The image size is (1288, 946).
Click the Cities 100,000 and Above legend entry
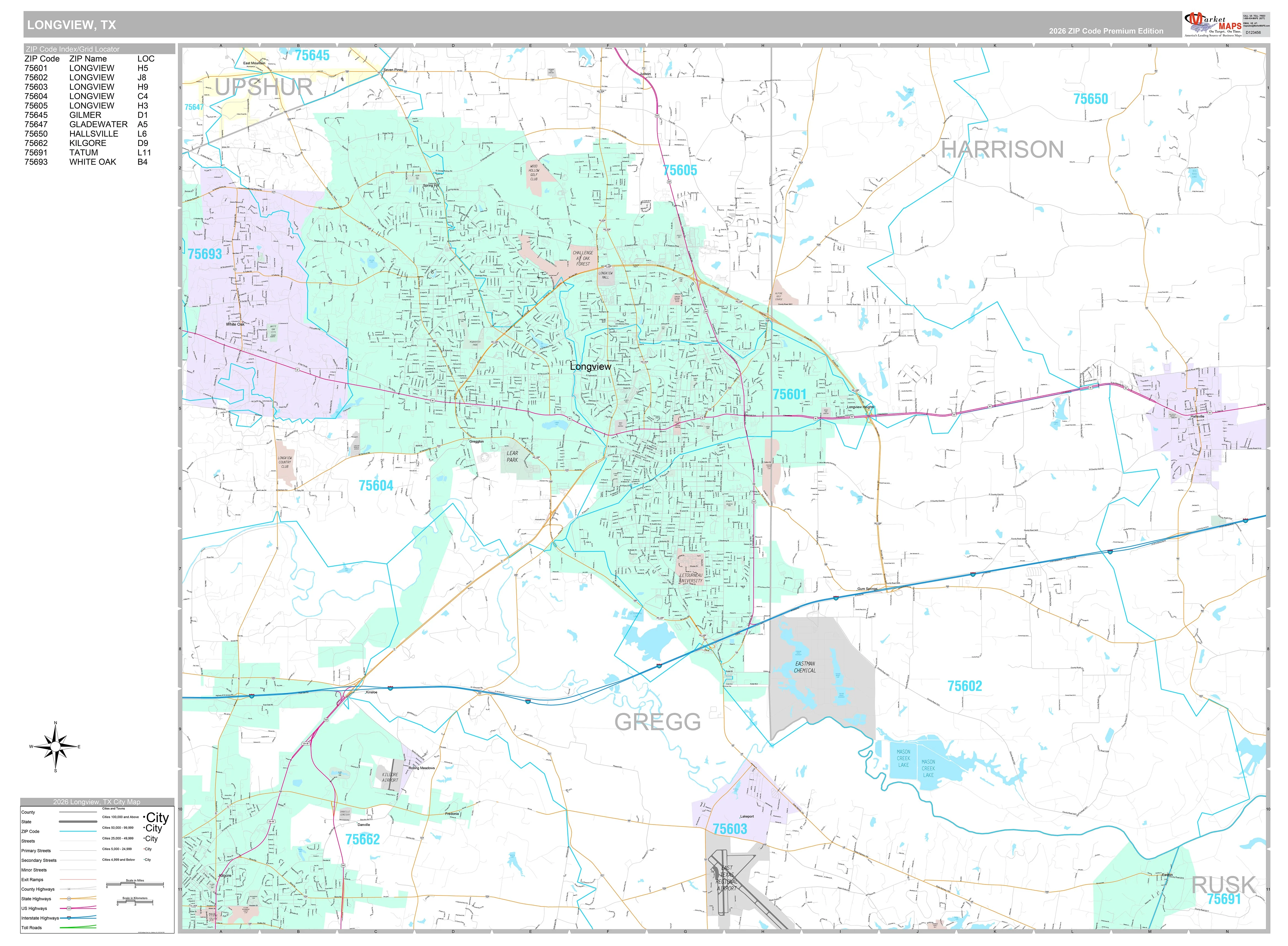click(x=135, y=817)
